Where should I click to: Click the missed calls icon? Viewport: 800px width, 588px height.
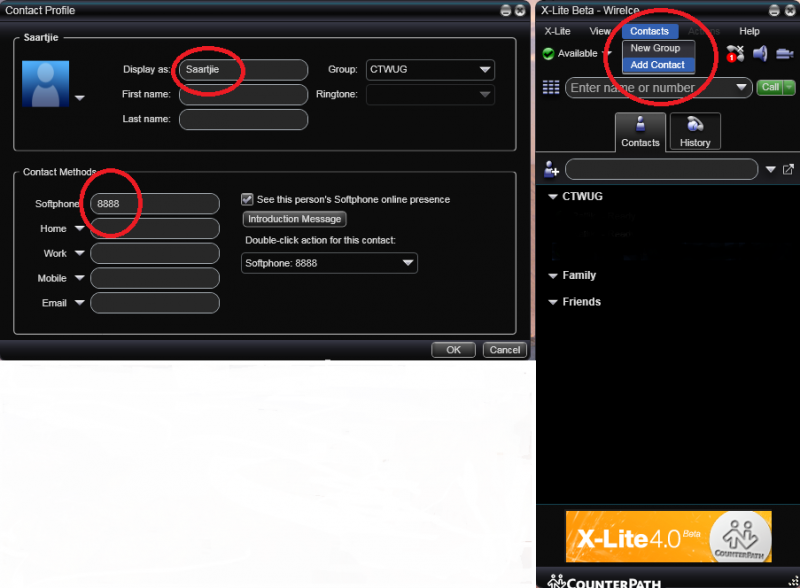735,54
